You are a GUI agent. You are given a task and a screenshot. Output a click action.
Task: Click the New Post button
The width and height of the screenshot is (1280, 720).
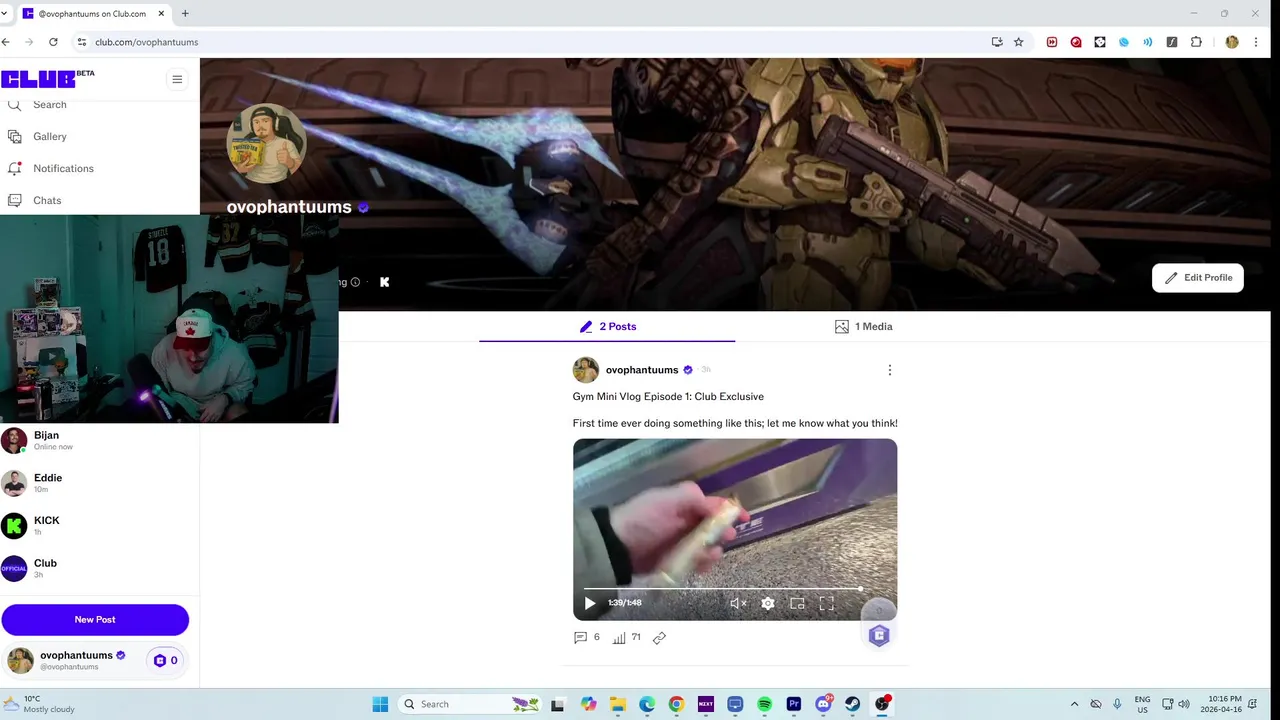pyautogui.click(x=95, y=620)
